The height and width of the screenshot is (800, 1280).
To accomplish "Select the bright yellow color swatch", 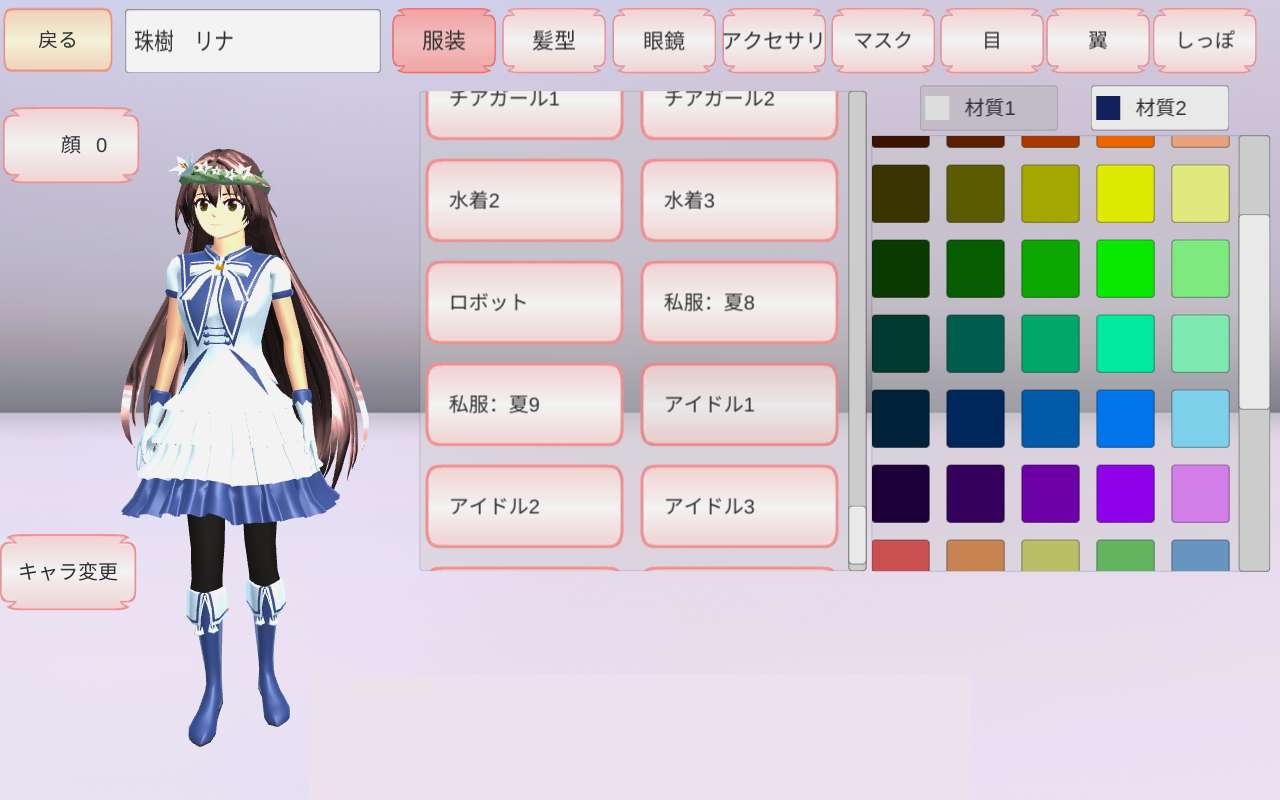I will (x=1126, y=194).
